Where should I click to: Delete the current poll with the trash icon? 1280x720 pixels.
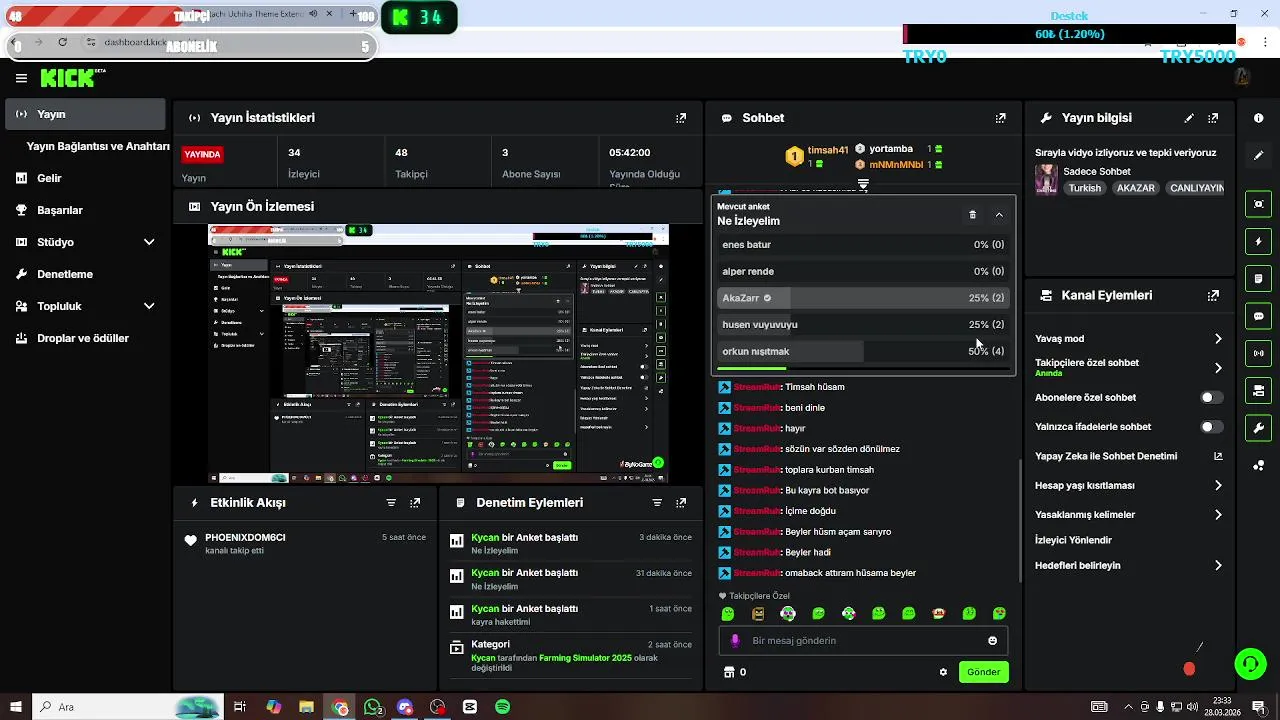(972, 214)
